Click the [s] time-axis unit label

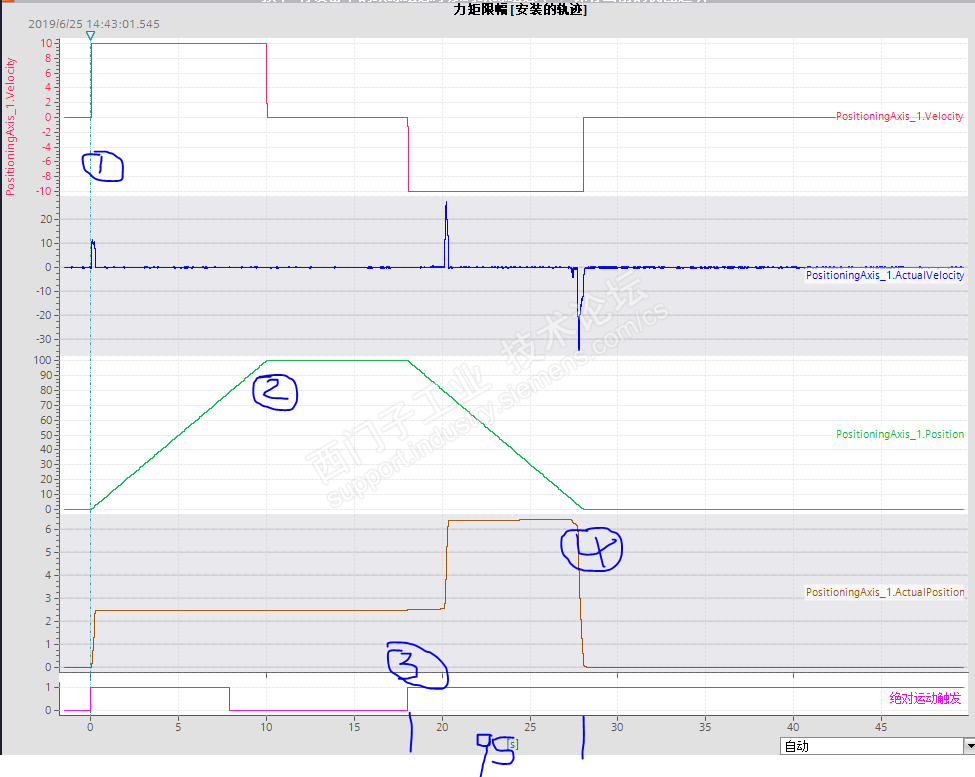click(512, 743)
